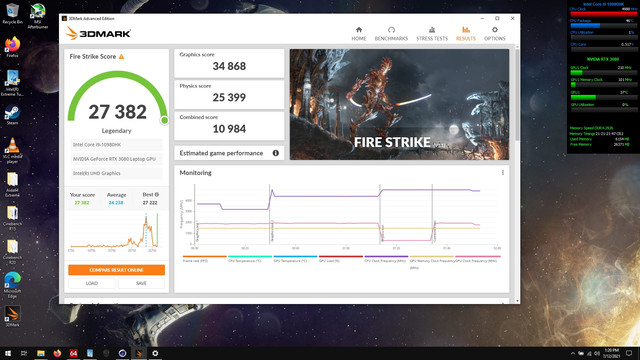640x360 pixels.
Task: Click the 3DMark icon in the taskbar
Action: pos(138,353)
